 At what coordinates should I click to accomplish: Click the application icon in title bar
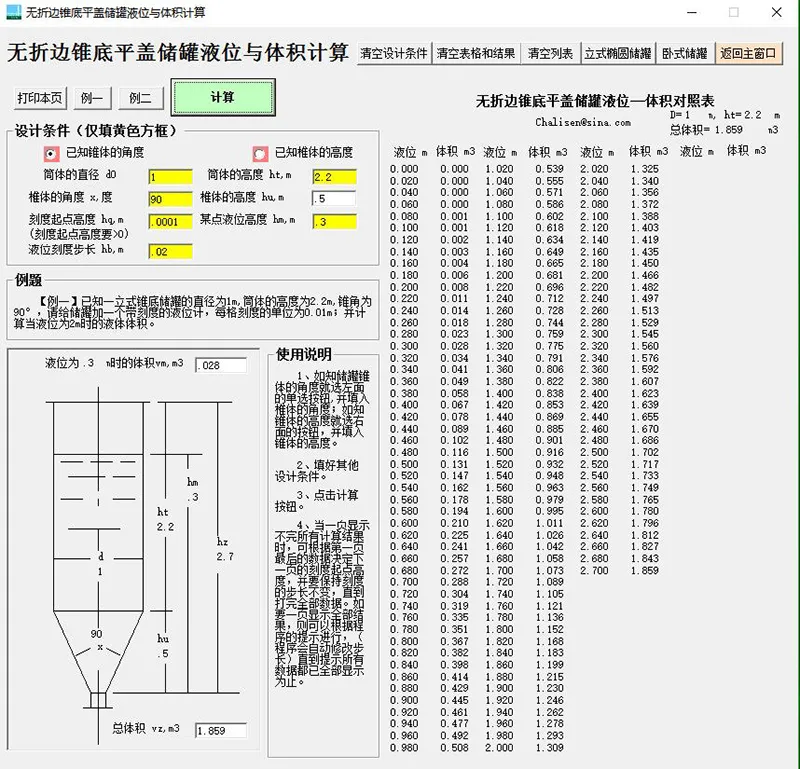[x=14, y=12]
